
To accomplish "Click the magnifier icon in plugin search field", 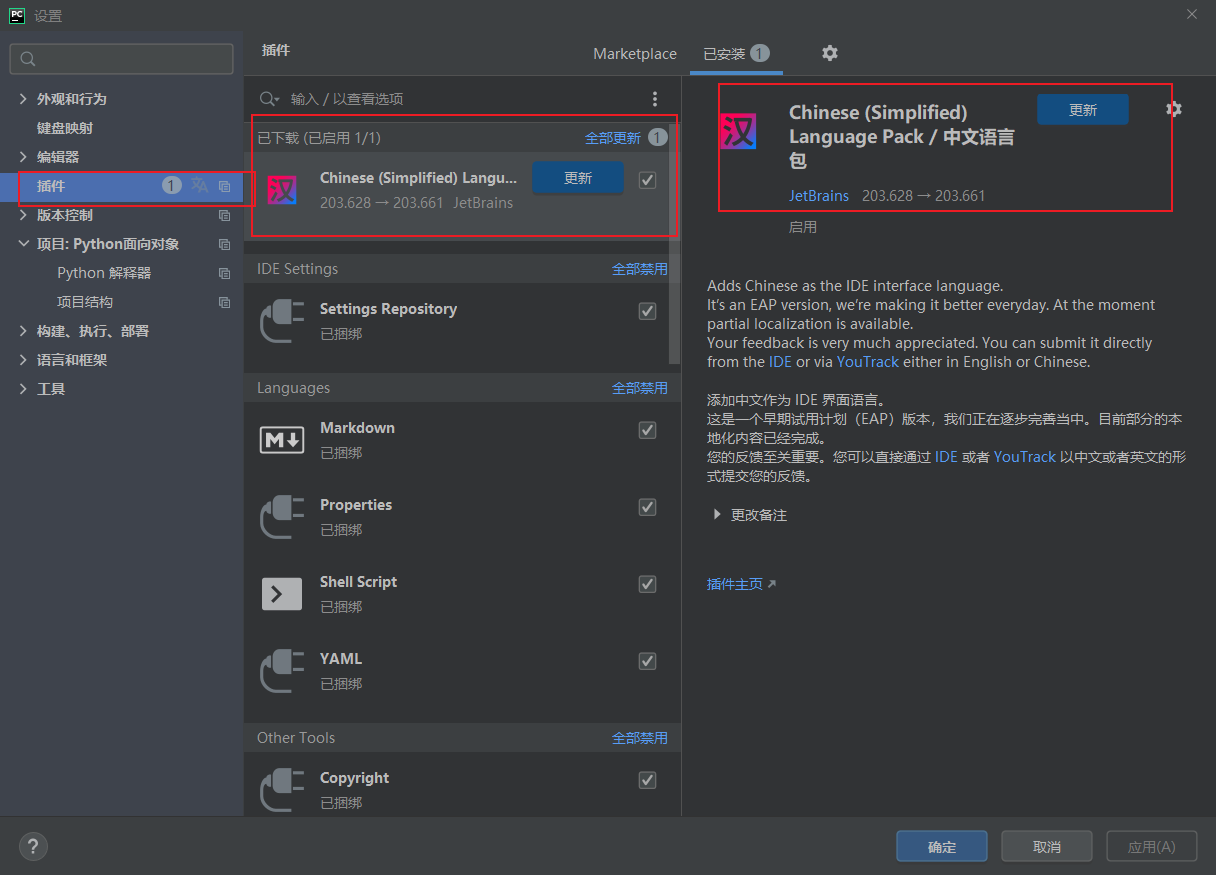I will tap(269, 99).
